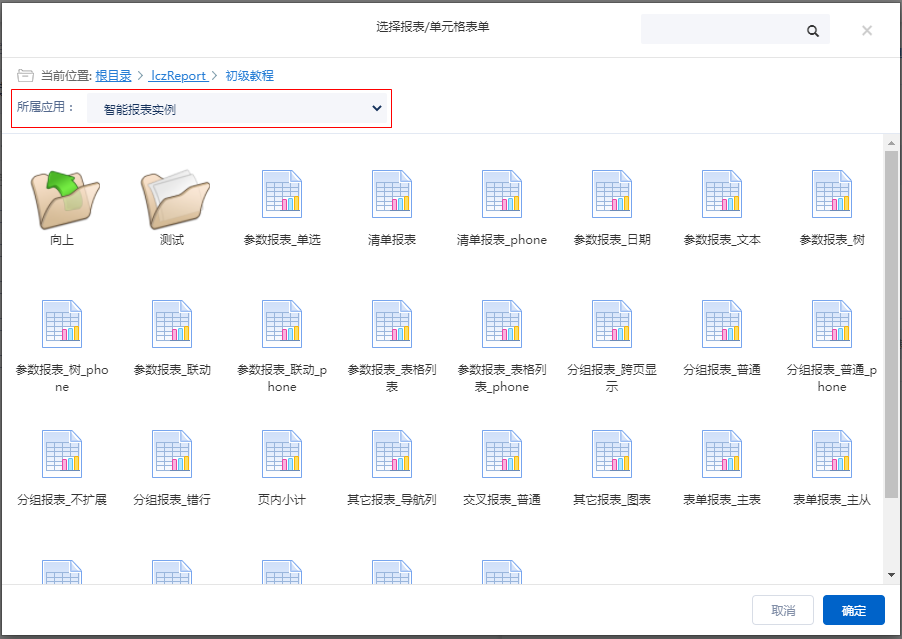Navigate to 根目录 in the breadcrumb
The width and height of the screenshot is (902, 639).
coord(113,76)
